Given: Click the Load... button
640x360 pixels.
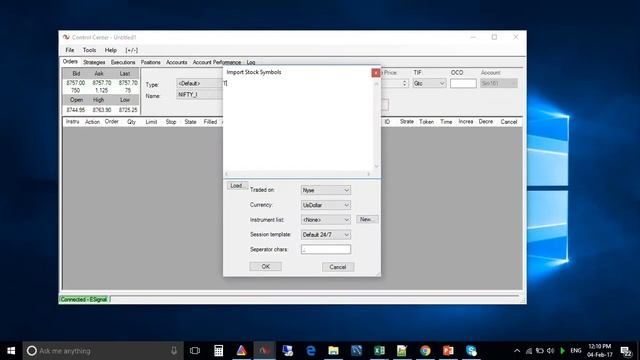Looking at the screenshot, I should pyautogui.click(x=237, y=186).
